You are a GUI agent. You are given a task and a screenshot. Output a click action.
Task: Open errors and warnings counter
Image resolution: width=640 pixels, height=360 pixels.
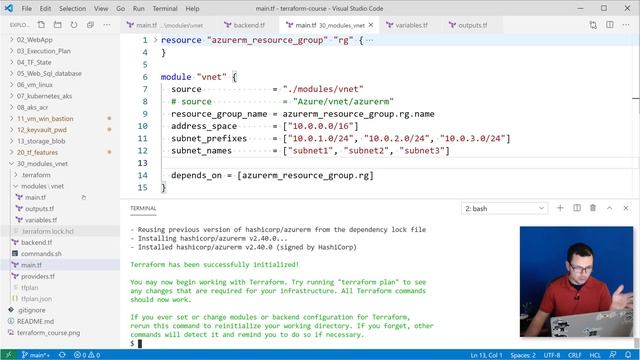tap(87, 355)
